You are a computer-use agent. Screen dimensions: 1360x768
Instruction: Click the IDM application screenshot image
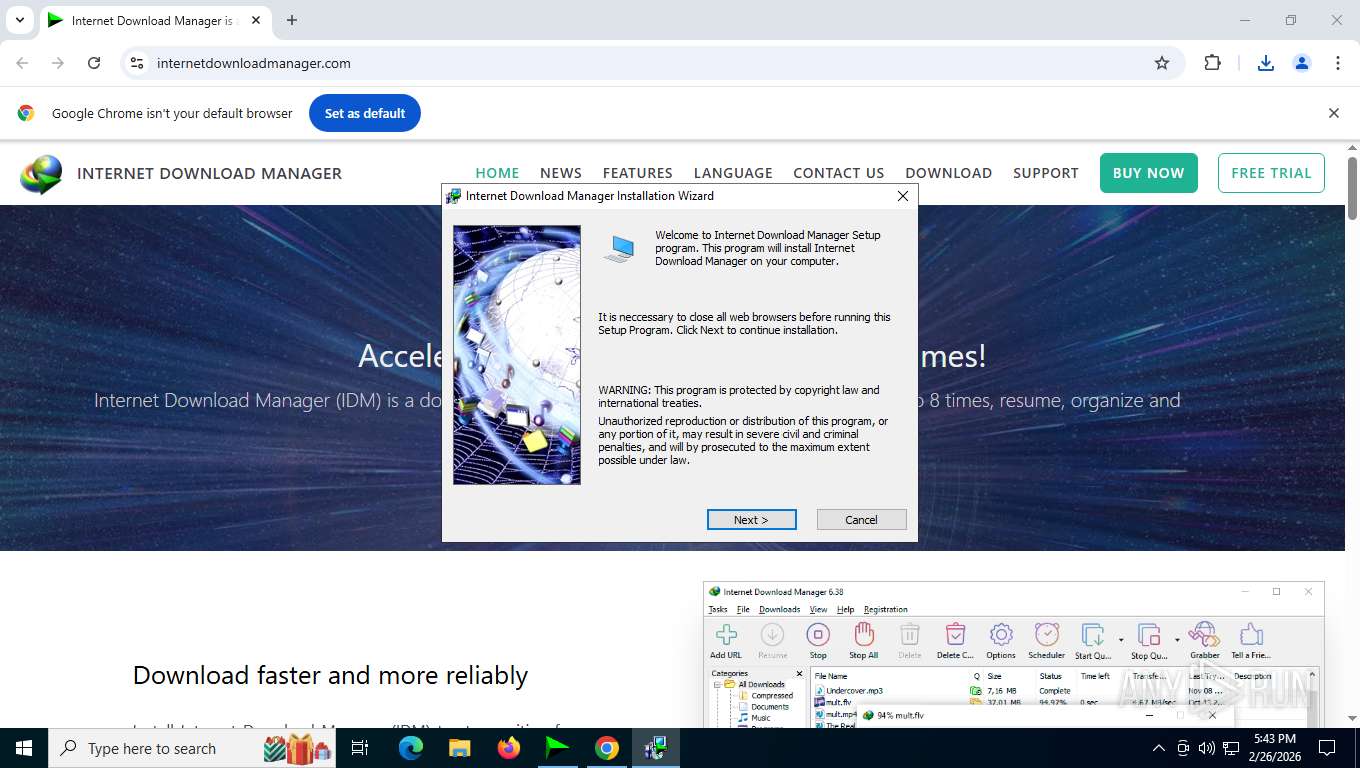(1014, 654)
